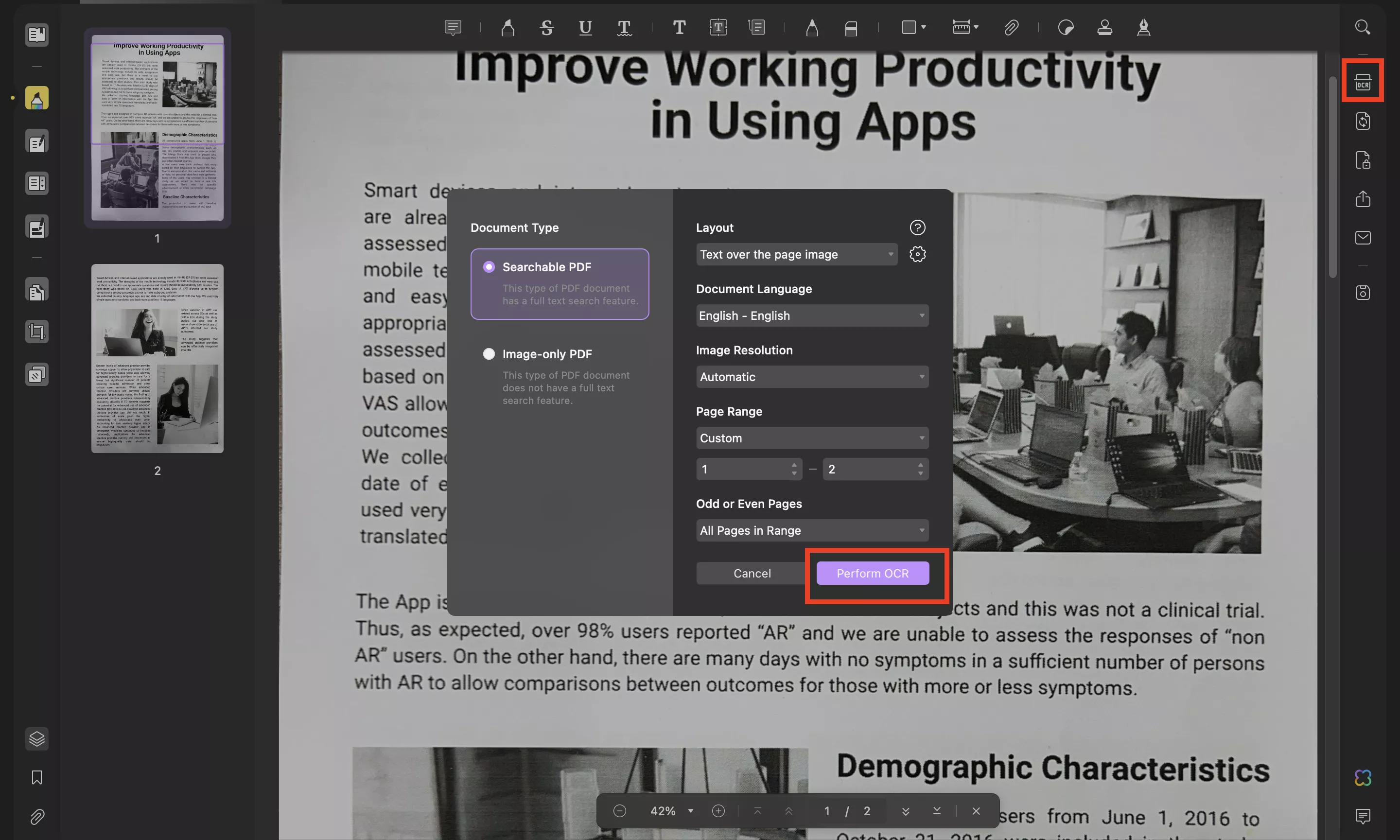The image size is (1400, 840).
Task: Open the stamp tool
Action: [1104, 28]
